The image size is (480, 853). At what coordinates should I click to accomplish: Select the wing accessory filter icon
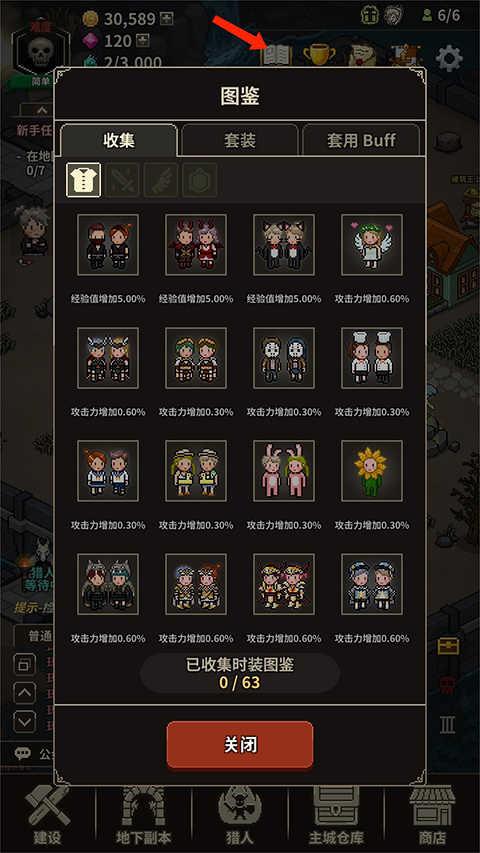click(x=161, y=180)
